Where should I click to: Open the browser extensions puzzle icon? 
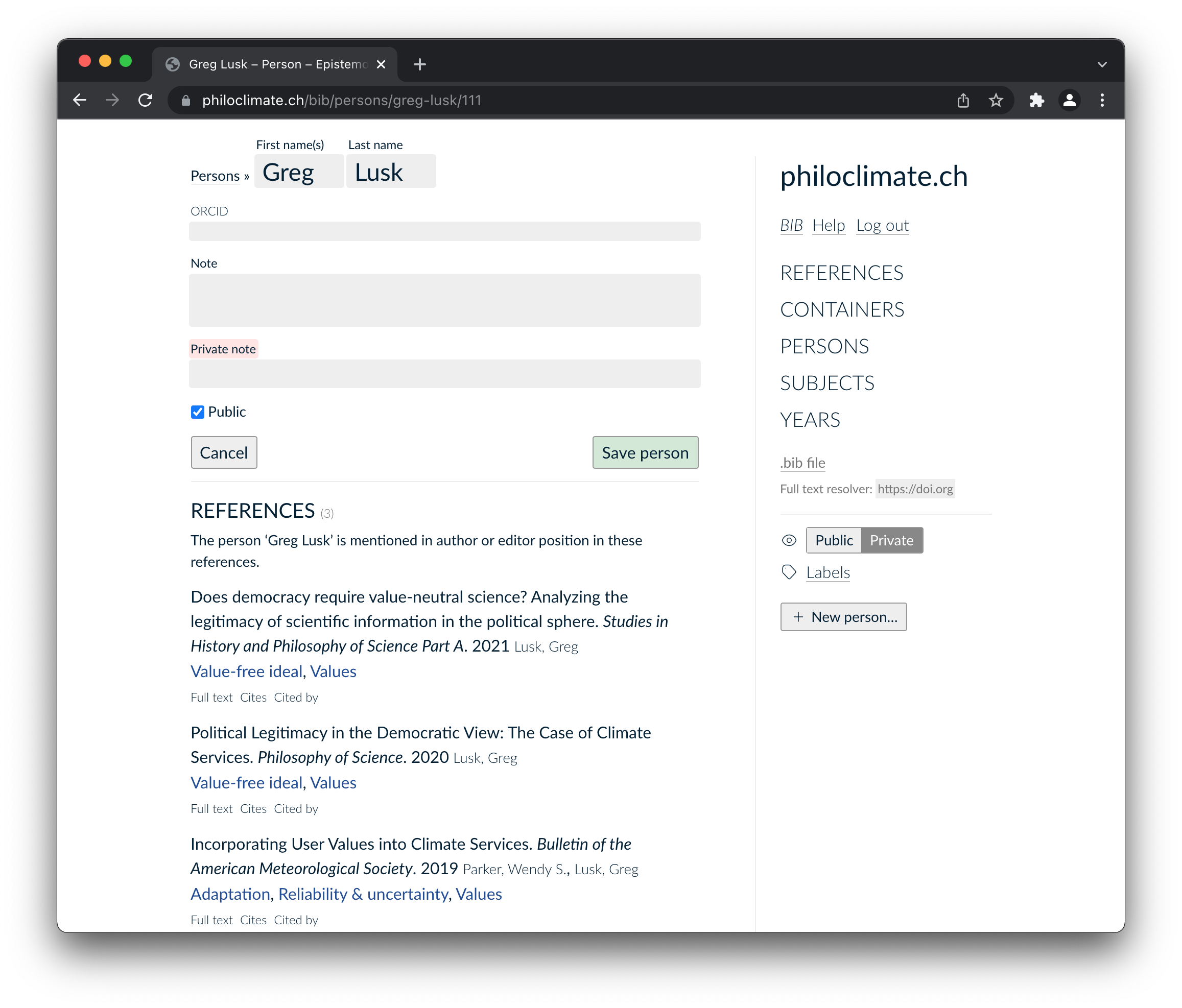(x=1036, y=101)
